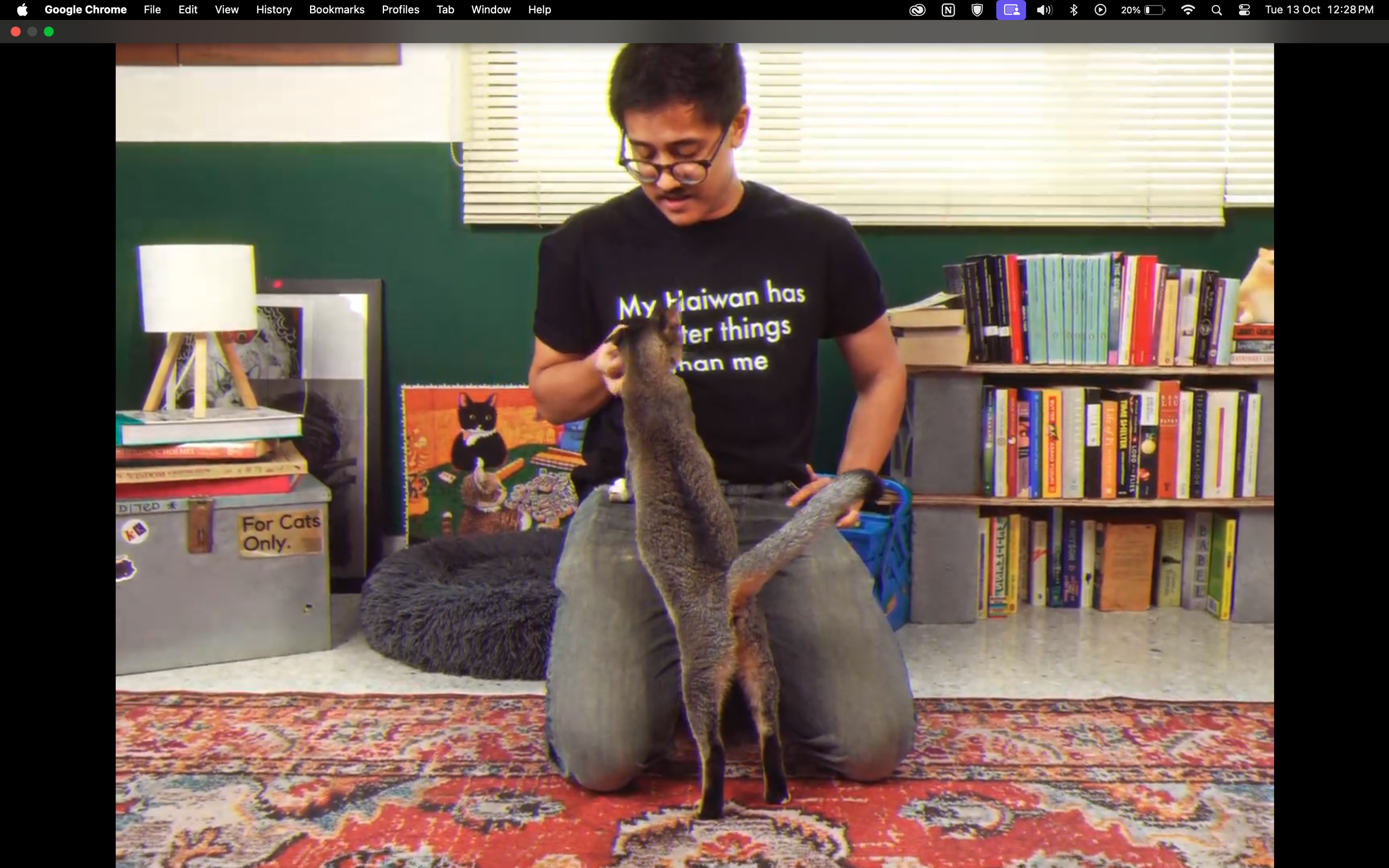The width and height of the screenshot is (1389, 868).
Task: Open the volume control in the menu bar
Action: (1044, 10)
